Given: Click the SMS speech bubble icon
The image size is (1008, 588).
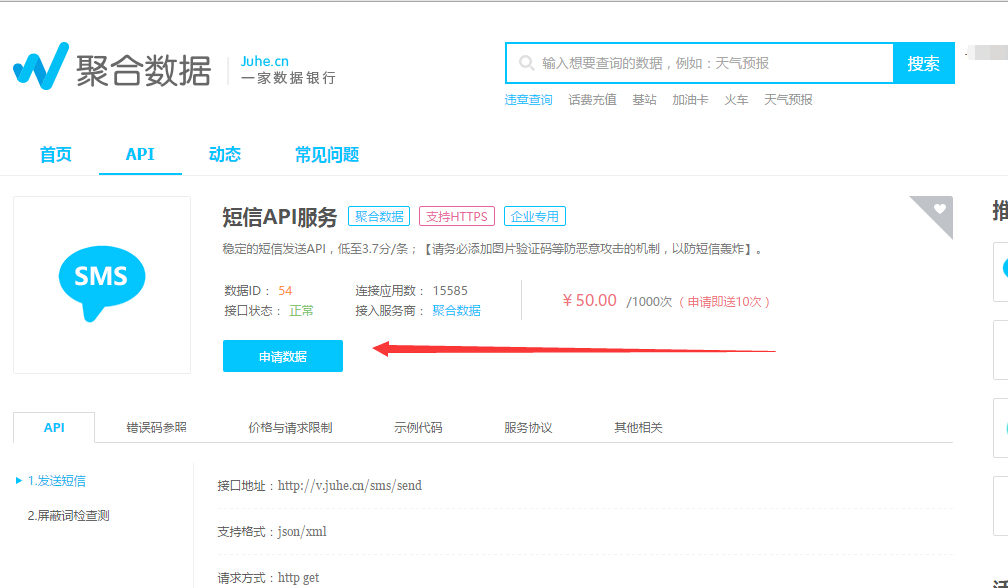Looking at the screenshot, I should click(x=102, y=279).
